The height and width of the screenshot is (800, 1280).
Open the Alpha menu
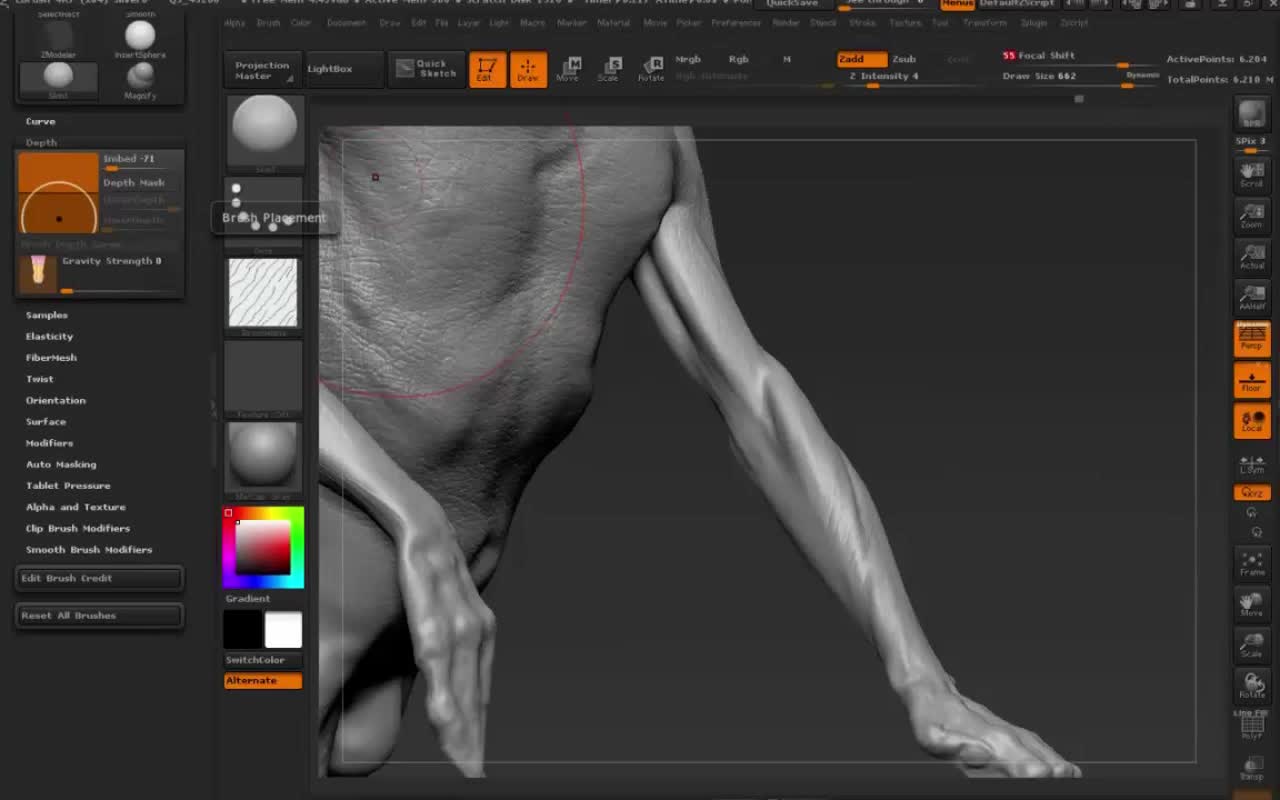(x=235, y=23)
